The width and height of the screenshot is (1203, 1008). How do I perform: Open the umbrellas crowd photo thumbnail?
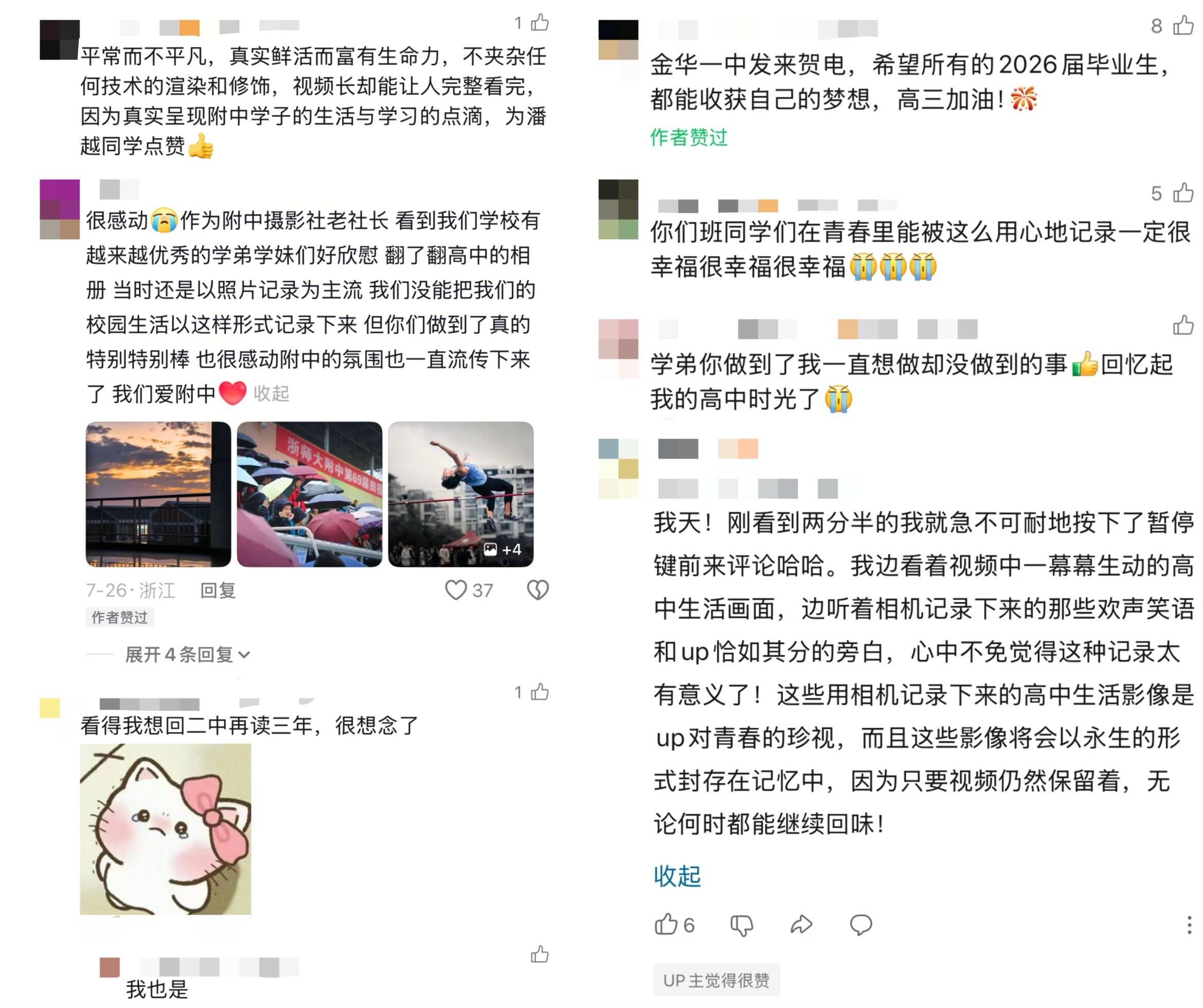pyautogui.click(x=309, y=494)
